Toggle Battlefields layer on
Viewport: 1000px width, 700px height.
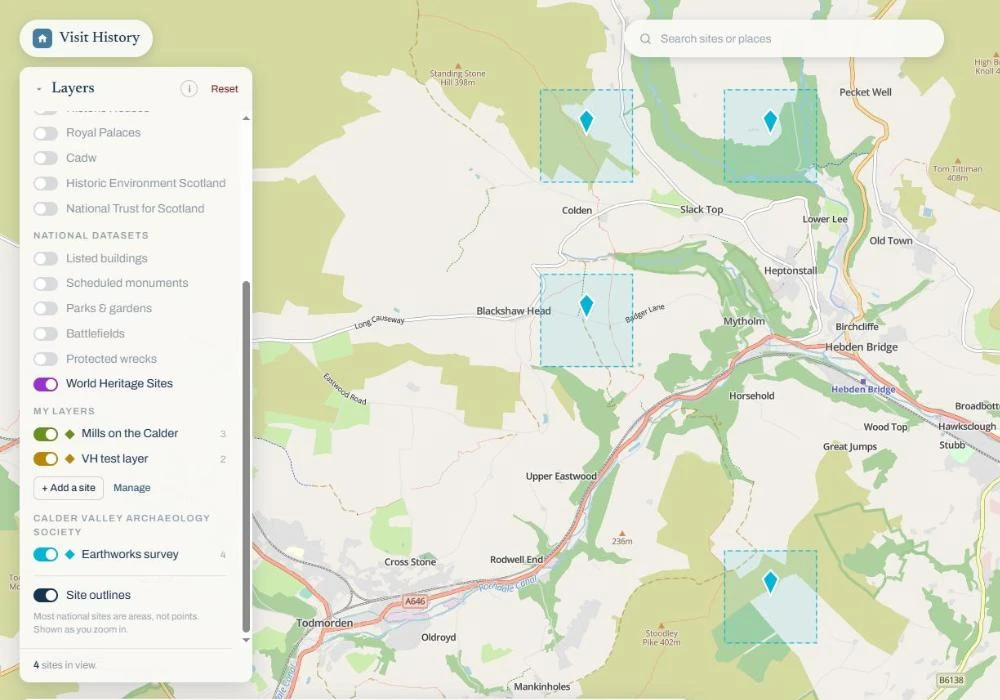pos(45,333)
